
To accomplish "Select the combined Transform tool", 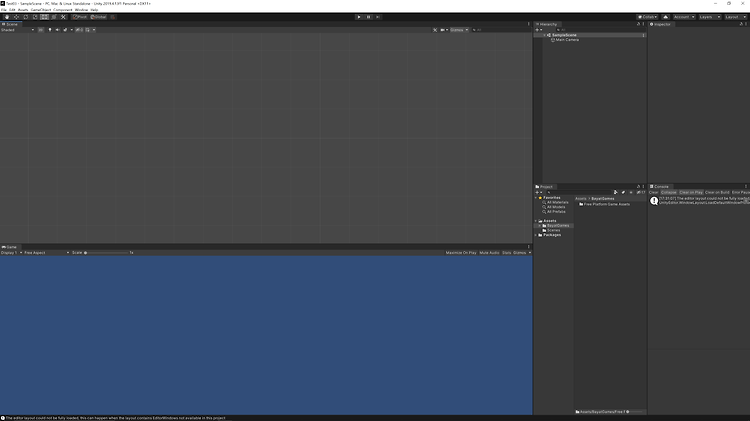I will point(54,17).
